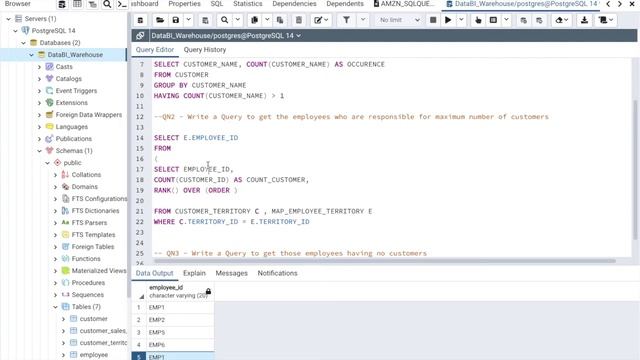Click the Save results table icon
The height and width of the screenshot is (360, 640).
click(x=205, y=20)
